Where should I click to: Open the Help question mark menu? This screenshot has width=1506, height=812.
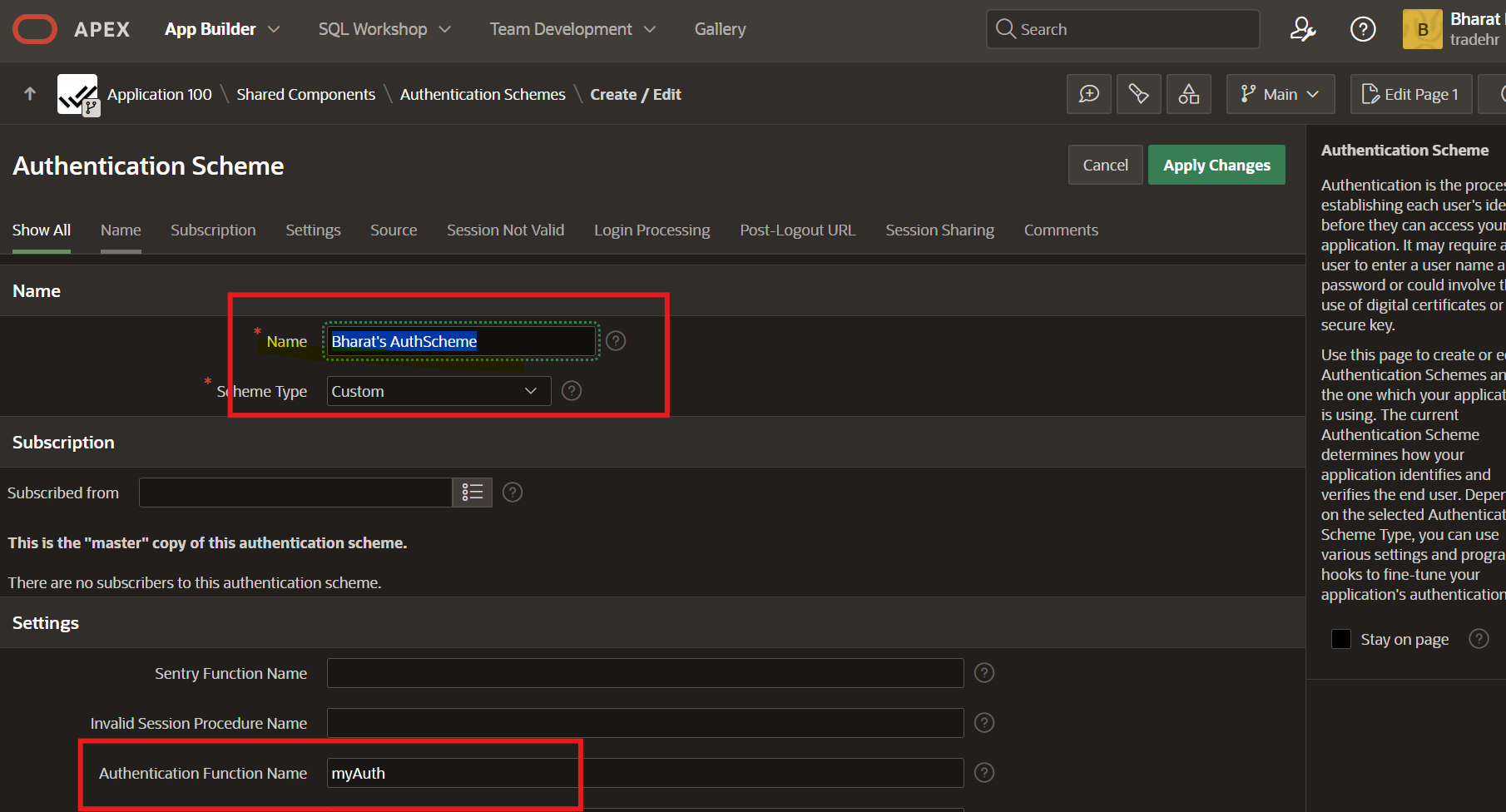pos(1362,29)
